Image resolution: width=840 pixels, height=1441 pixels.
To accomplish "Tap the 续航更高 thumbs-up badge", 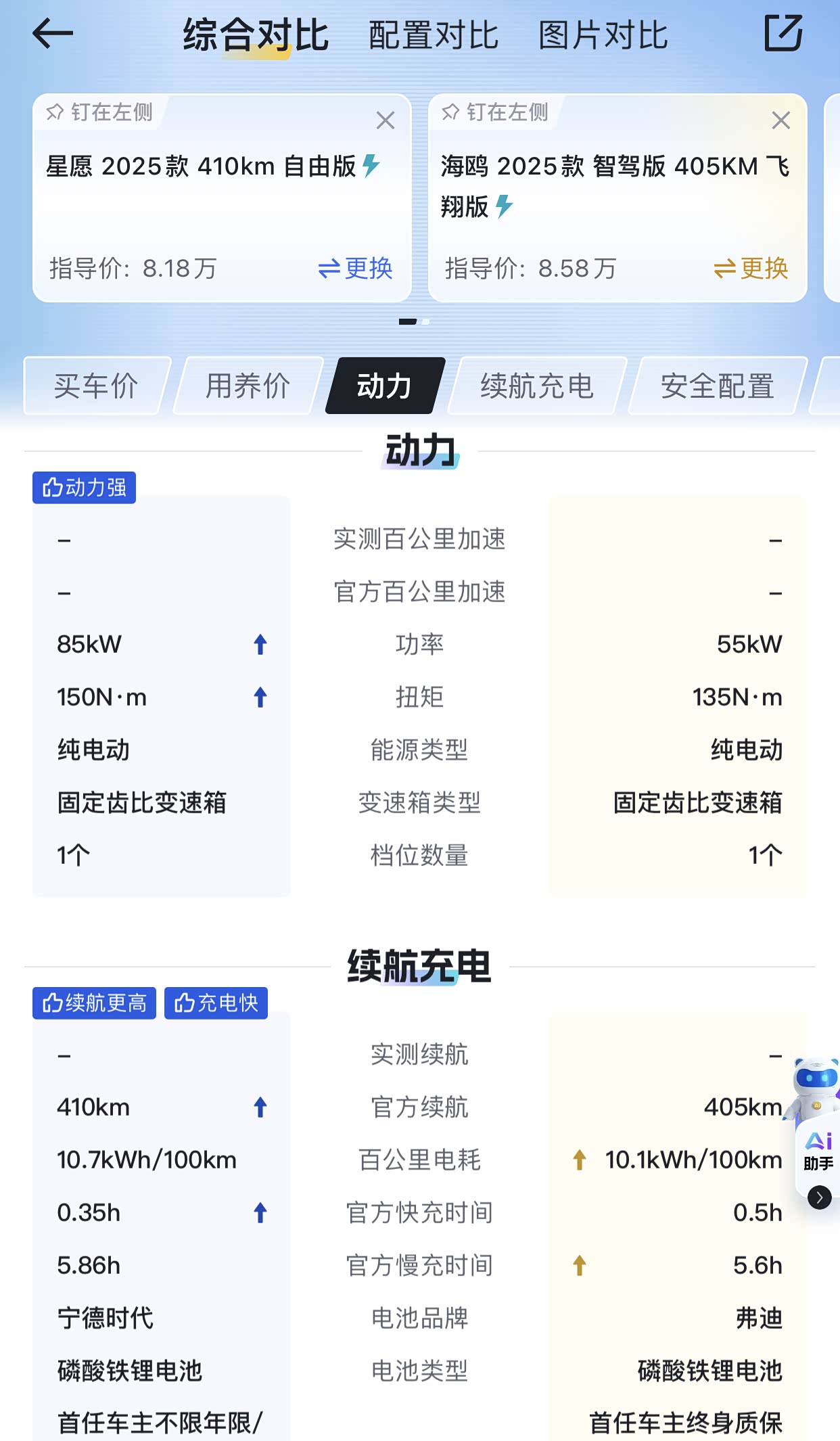I will (94, 1003).
